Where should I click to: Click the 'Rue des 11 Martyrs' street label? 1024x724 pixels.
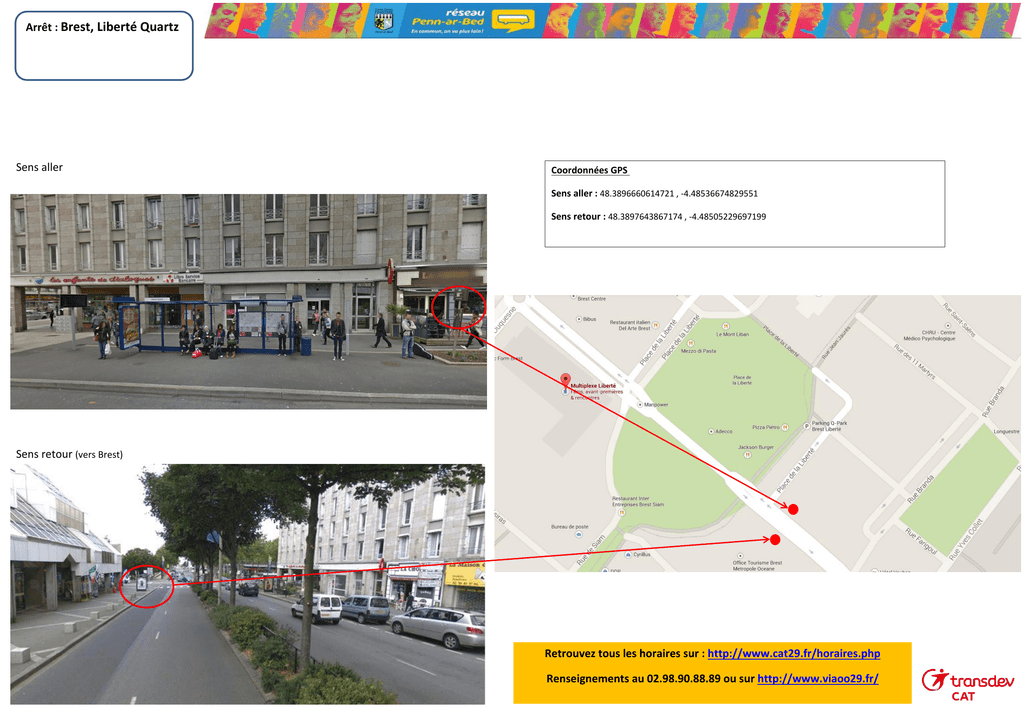[x=914, y=360]
